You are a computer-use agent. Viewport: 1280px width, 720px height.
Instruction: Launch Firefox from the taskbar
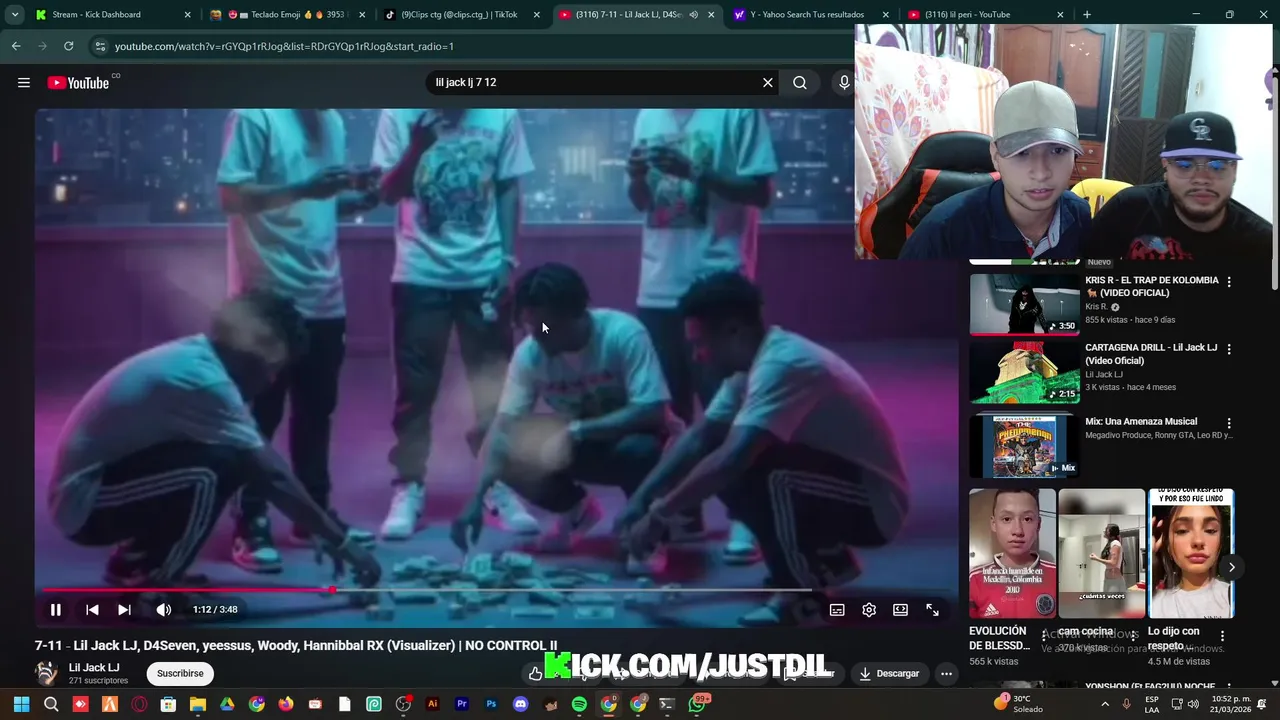coord(286,704)
